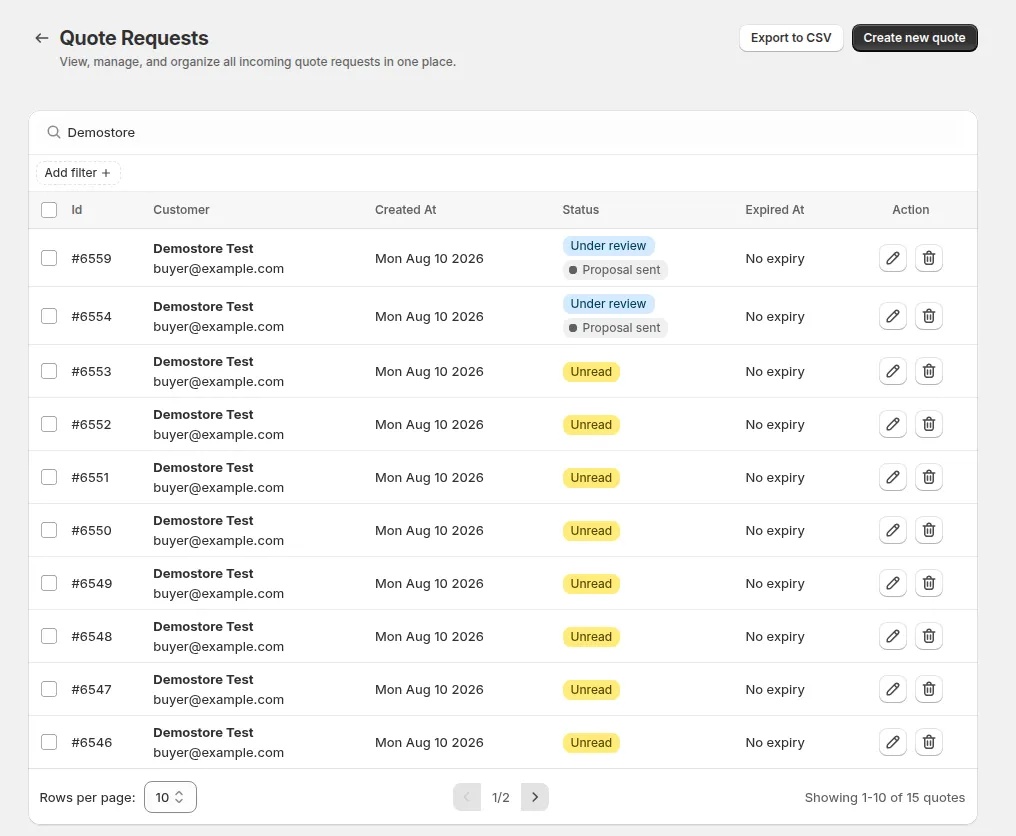Click Demostore Test name in row #6550
The image size is (1016, 836).
[203, 520]
